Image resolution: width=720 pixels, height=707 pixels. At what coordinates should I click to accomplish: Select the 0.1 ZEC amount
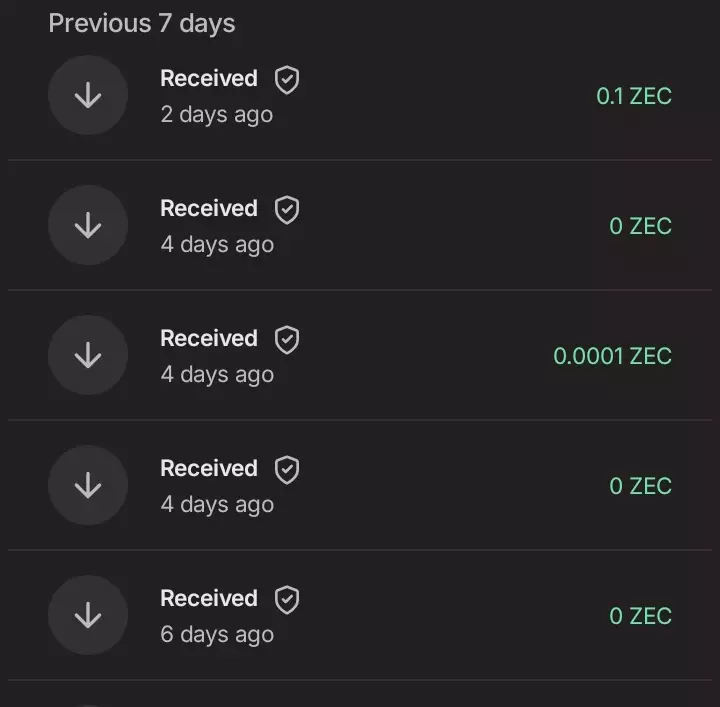[x=634, y=97]
